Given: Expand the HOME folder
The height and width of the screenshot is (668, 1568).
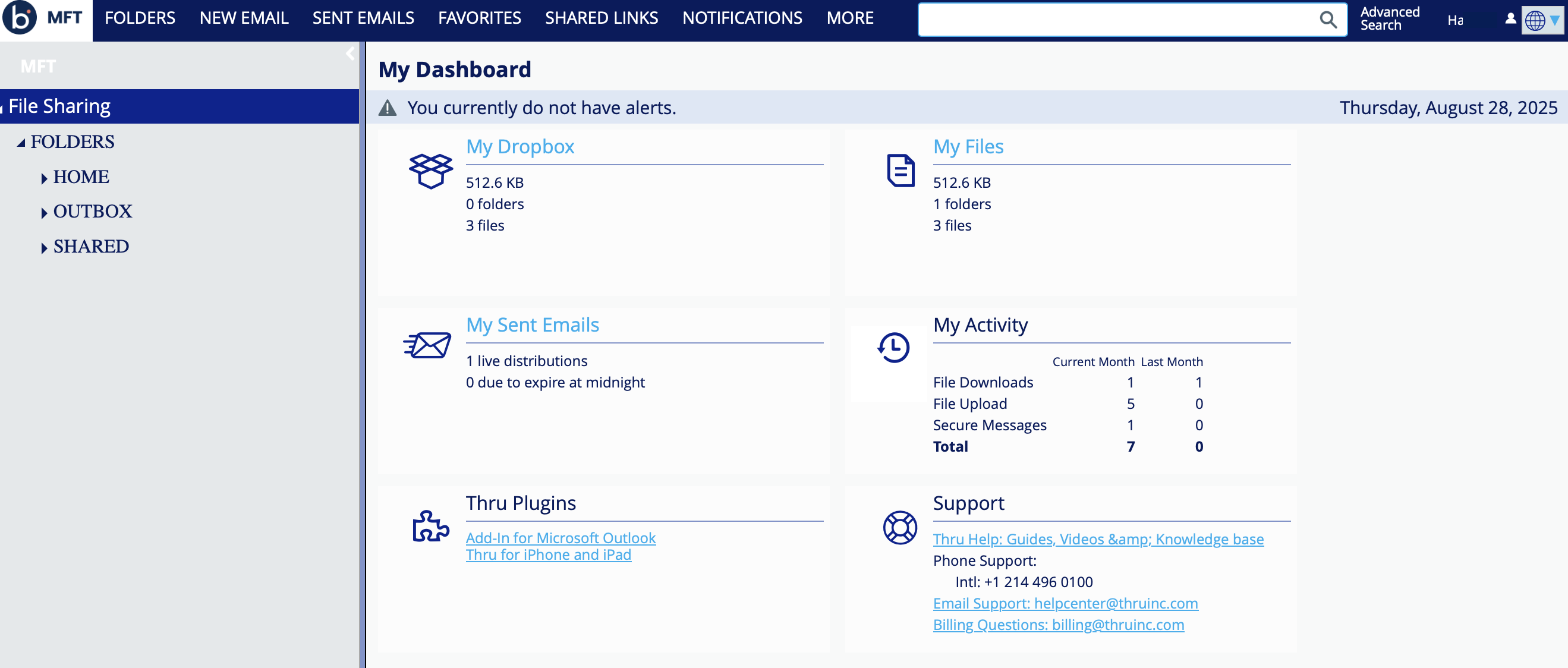Looking at the screenshot, I should pyautogui.click(x=45, y=178).
